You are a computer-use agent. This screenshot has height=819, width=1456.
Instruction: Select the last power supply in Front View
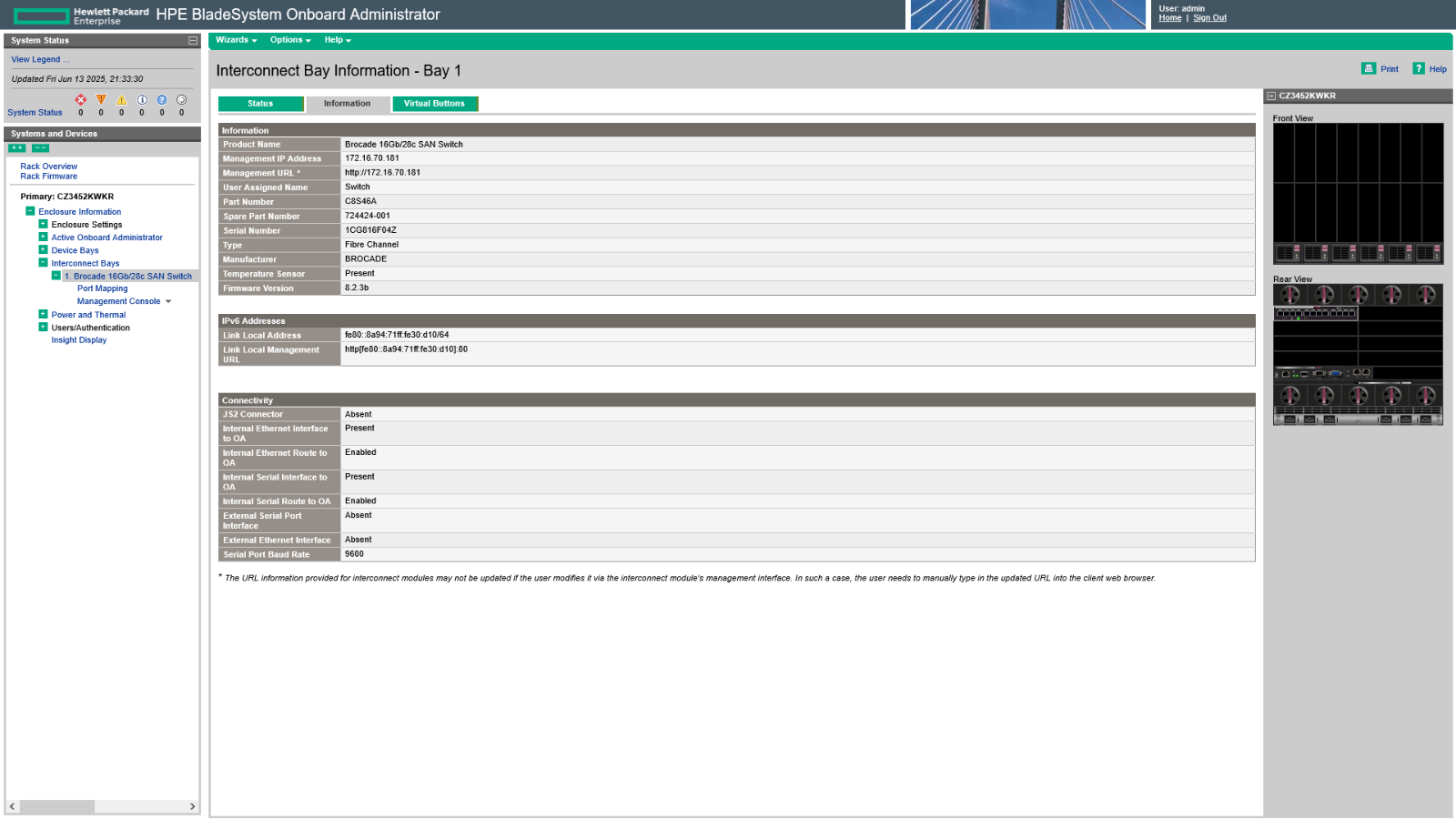tap(1429, 253)
